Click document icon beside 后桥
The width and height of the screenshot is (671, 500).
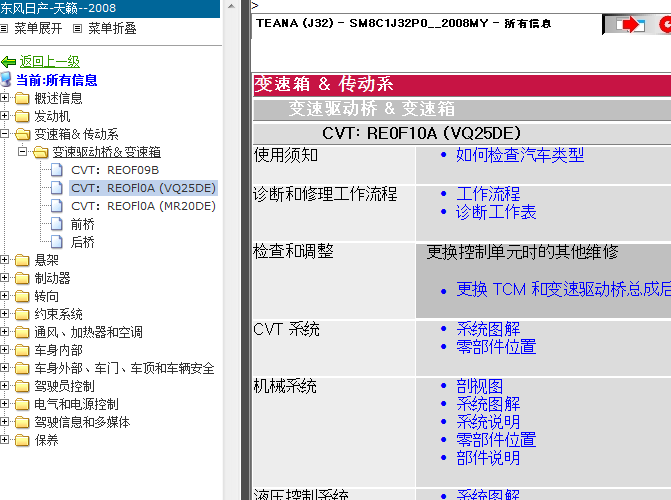coord(56,242)
